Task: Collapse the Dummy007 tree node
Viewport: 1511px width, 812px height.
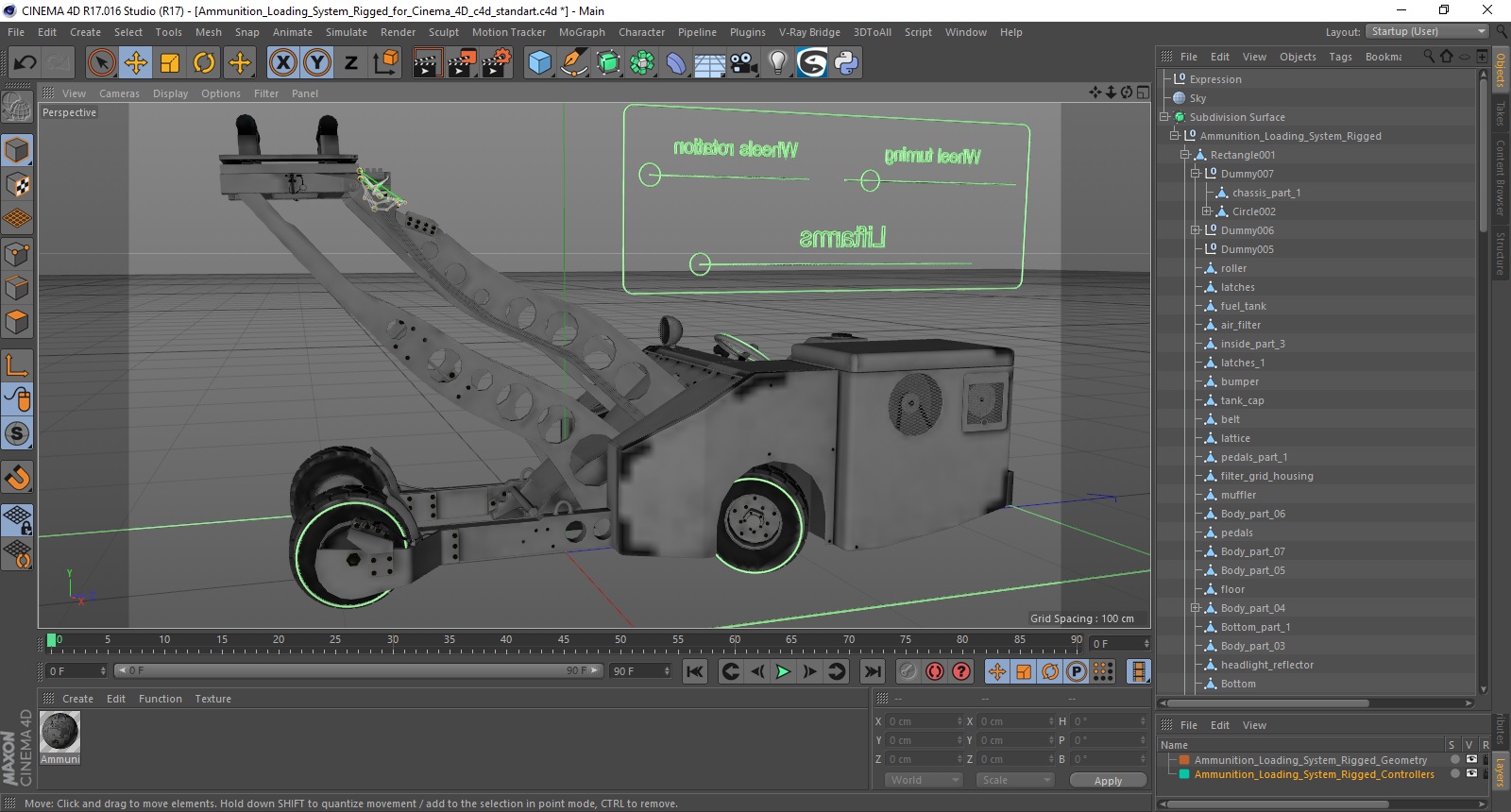Action: pyautogui.click(x=1196, y=174)
